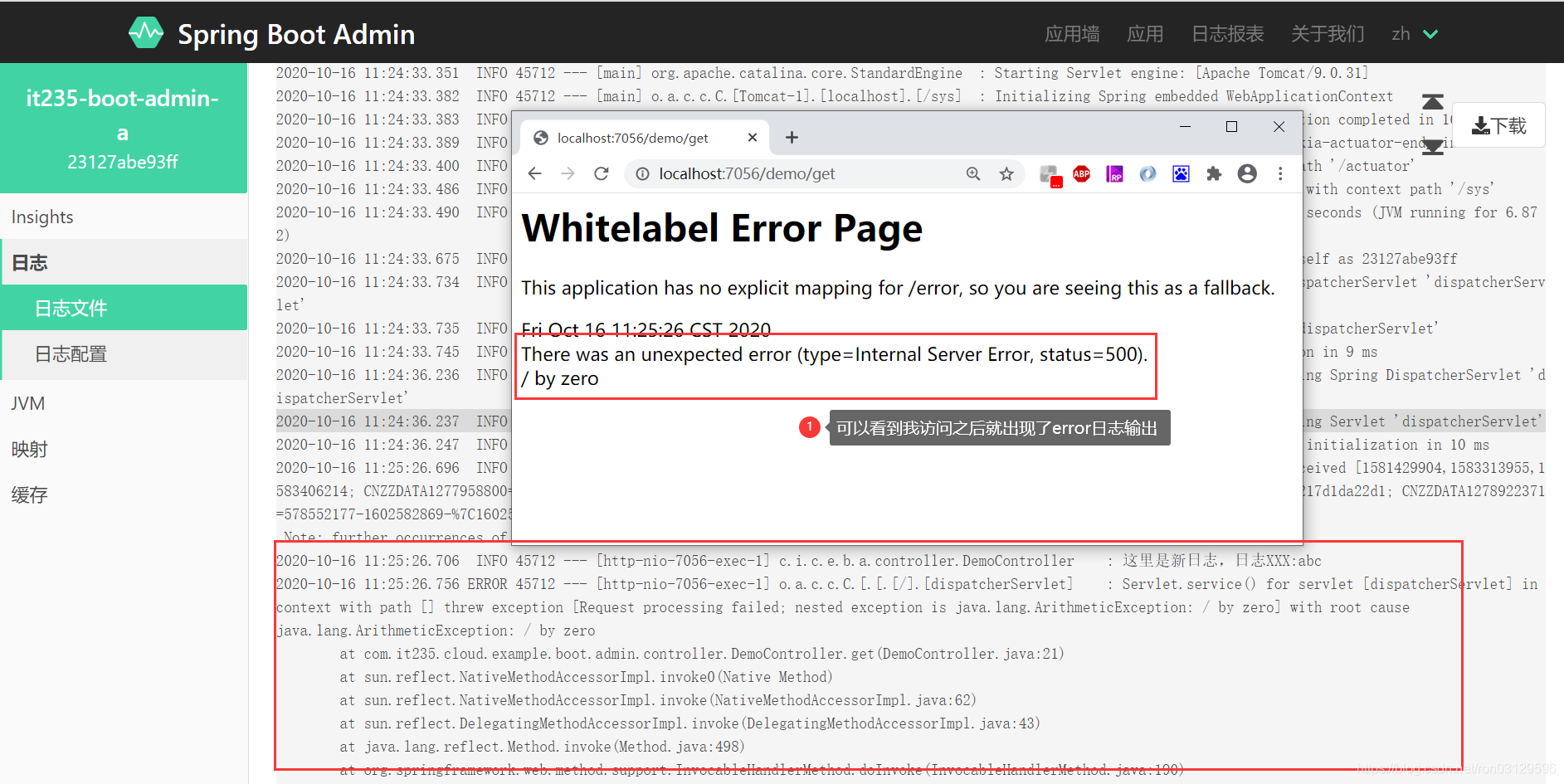The image size is (1564, 784).
Task: Maximize the browser window
Action: tap(1231, 126)
